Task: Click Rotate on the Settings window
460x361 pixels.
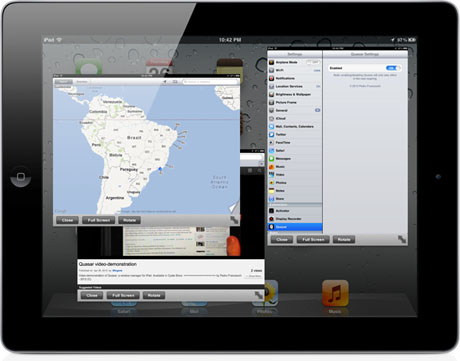Action: click(x=344, y=239)
